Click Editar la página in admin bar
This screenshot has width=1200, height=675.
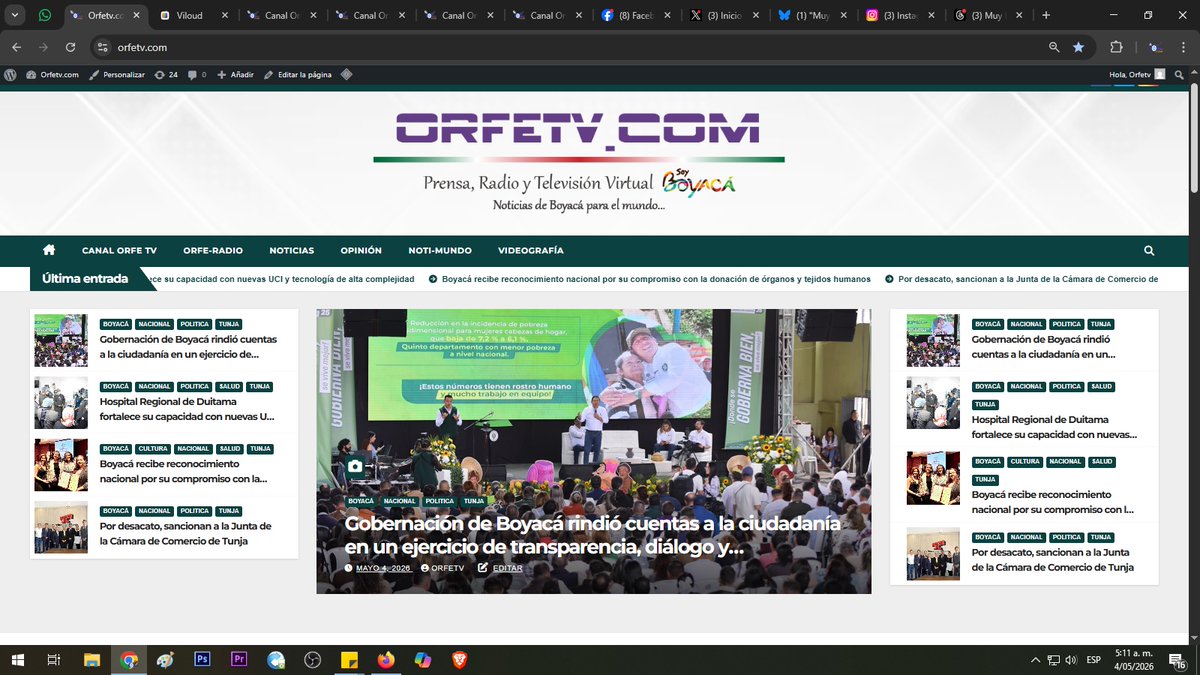pos(297,74)
